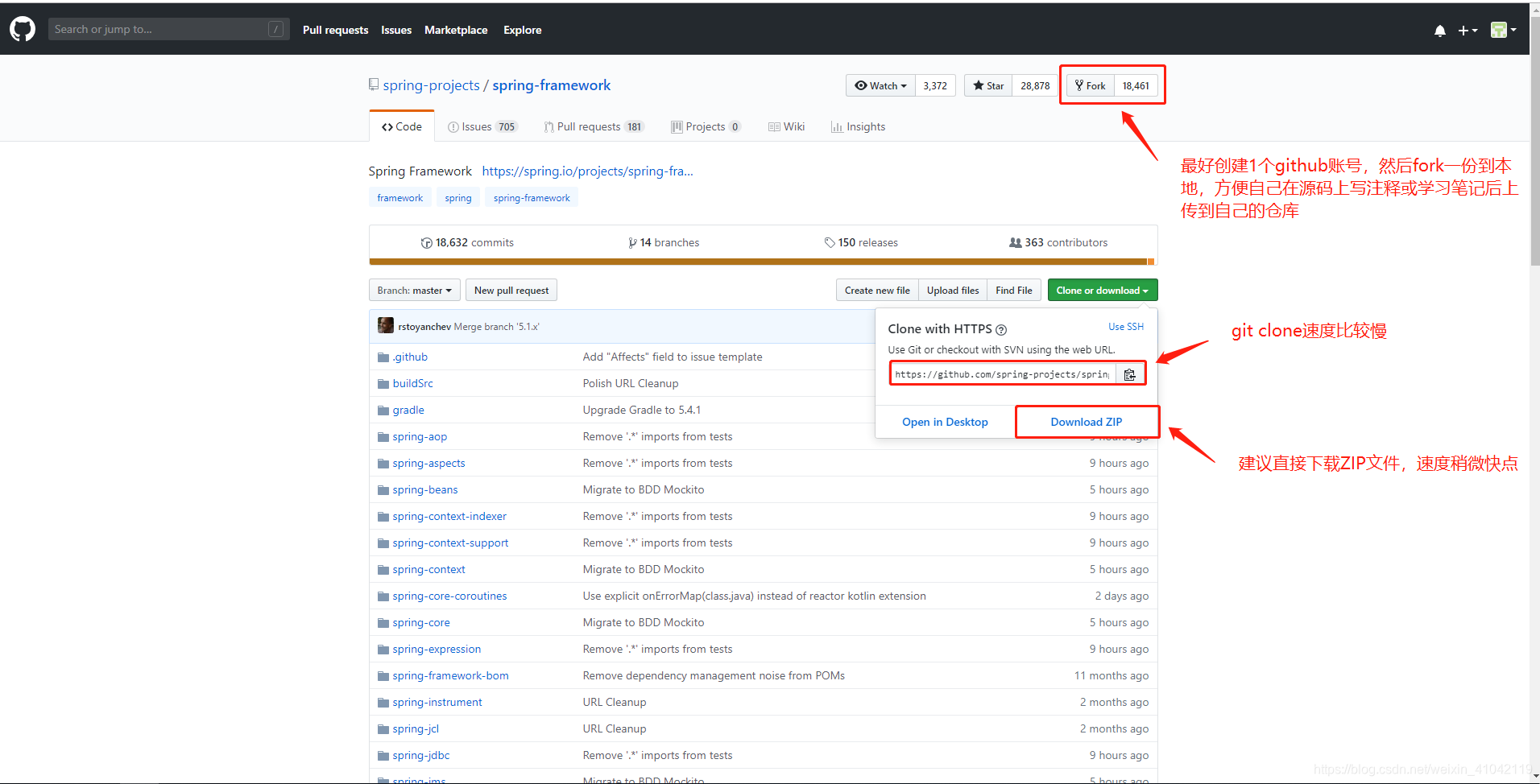Image resolution: width=1540 pixels, height=784 pixels.
Task: Open the .github folder
Action: (x=410, y=357)
